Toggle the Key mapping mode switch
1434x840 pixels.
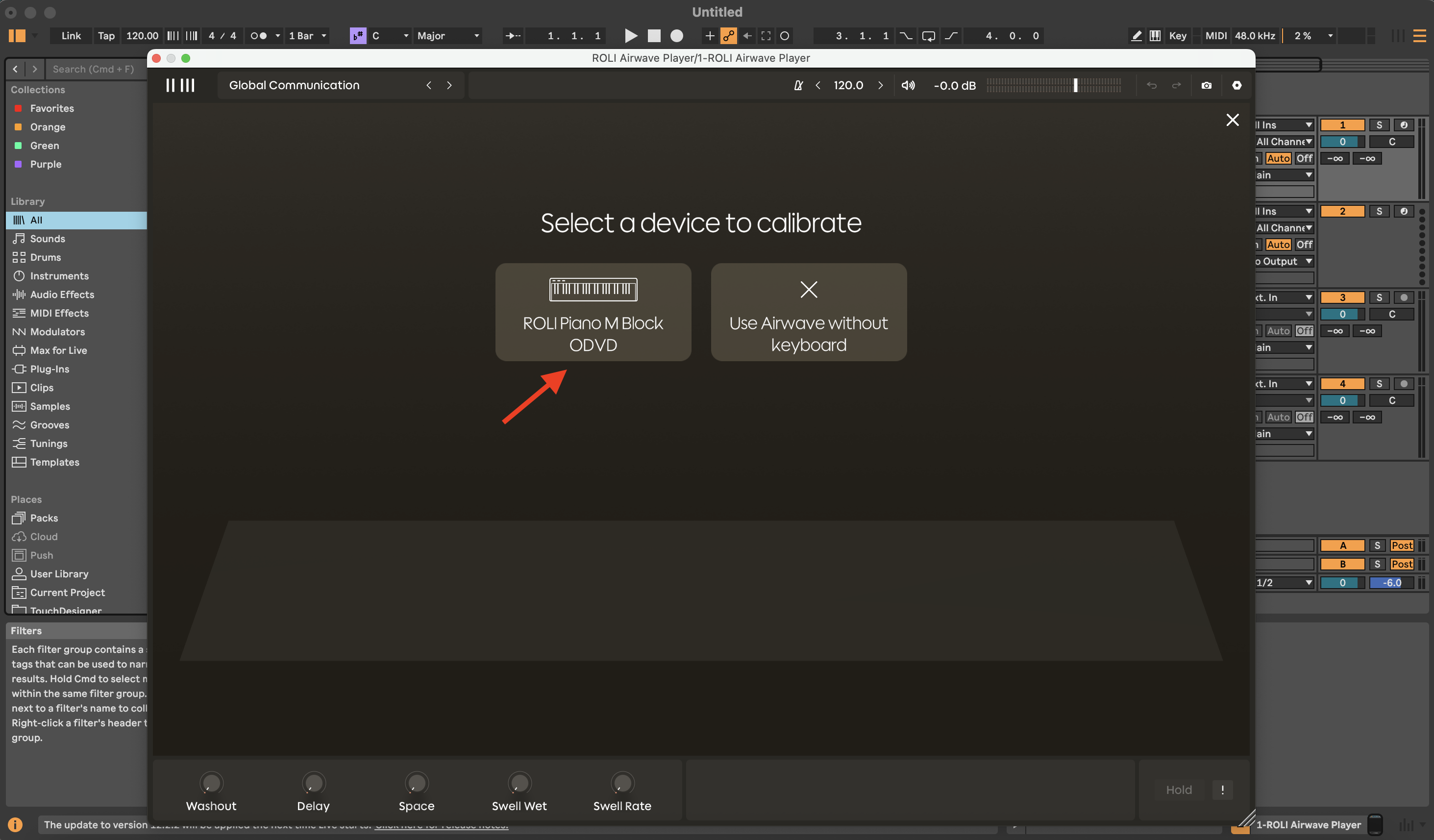1177,36
